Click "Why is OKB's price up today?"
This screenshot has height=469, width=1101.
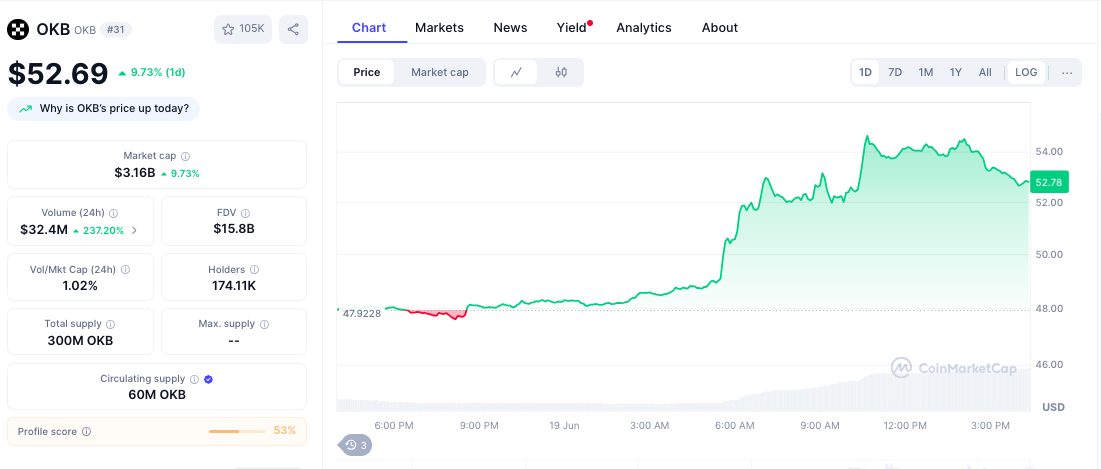click(104, 109)
